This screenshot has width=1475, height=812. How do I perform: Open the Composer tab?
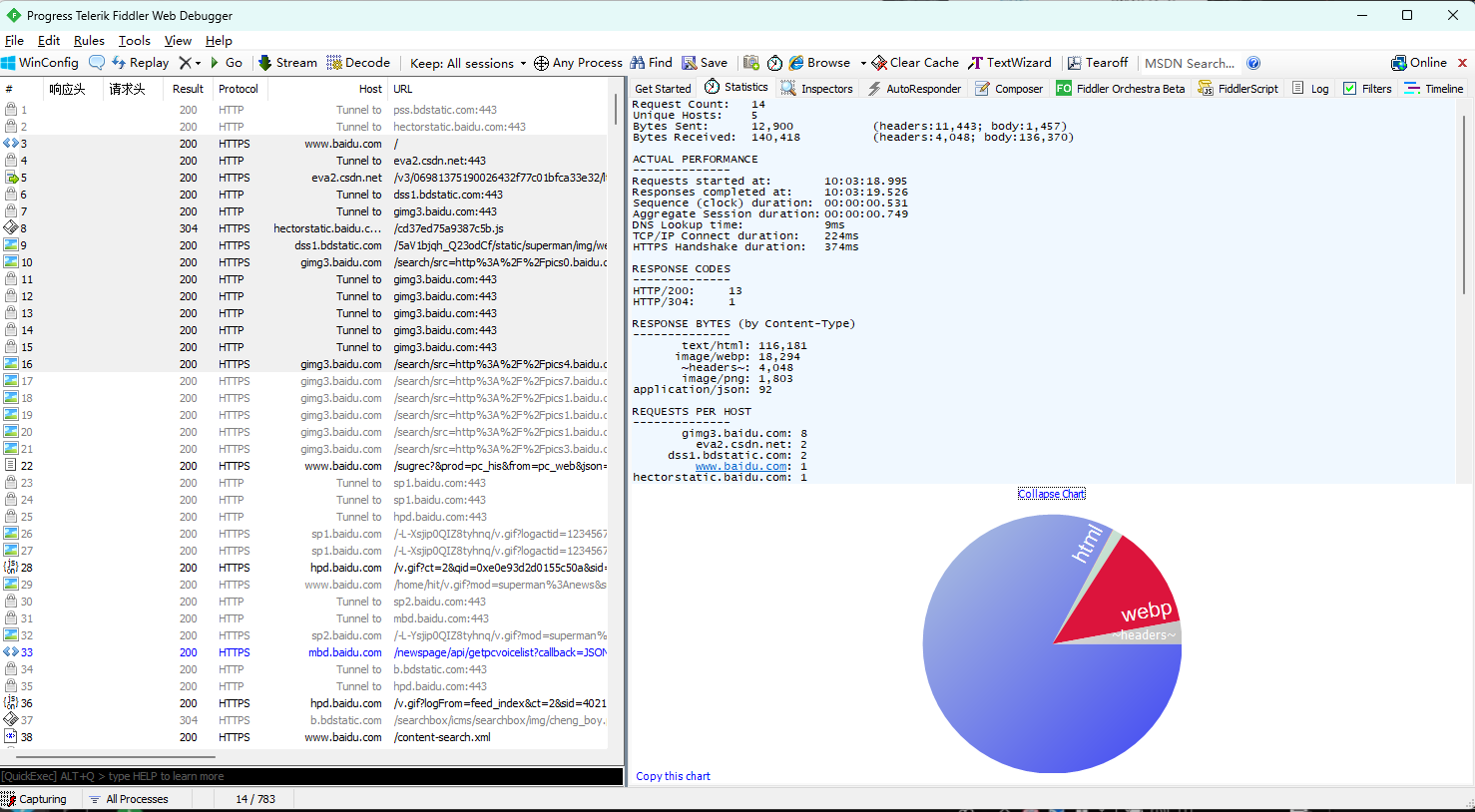[1009, 89]
